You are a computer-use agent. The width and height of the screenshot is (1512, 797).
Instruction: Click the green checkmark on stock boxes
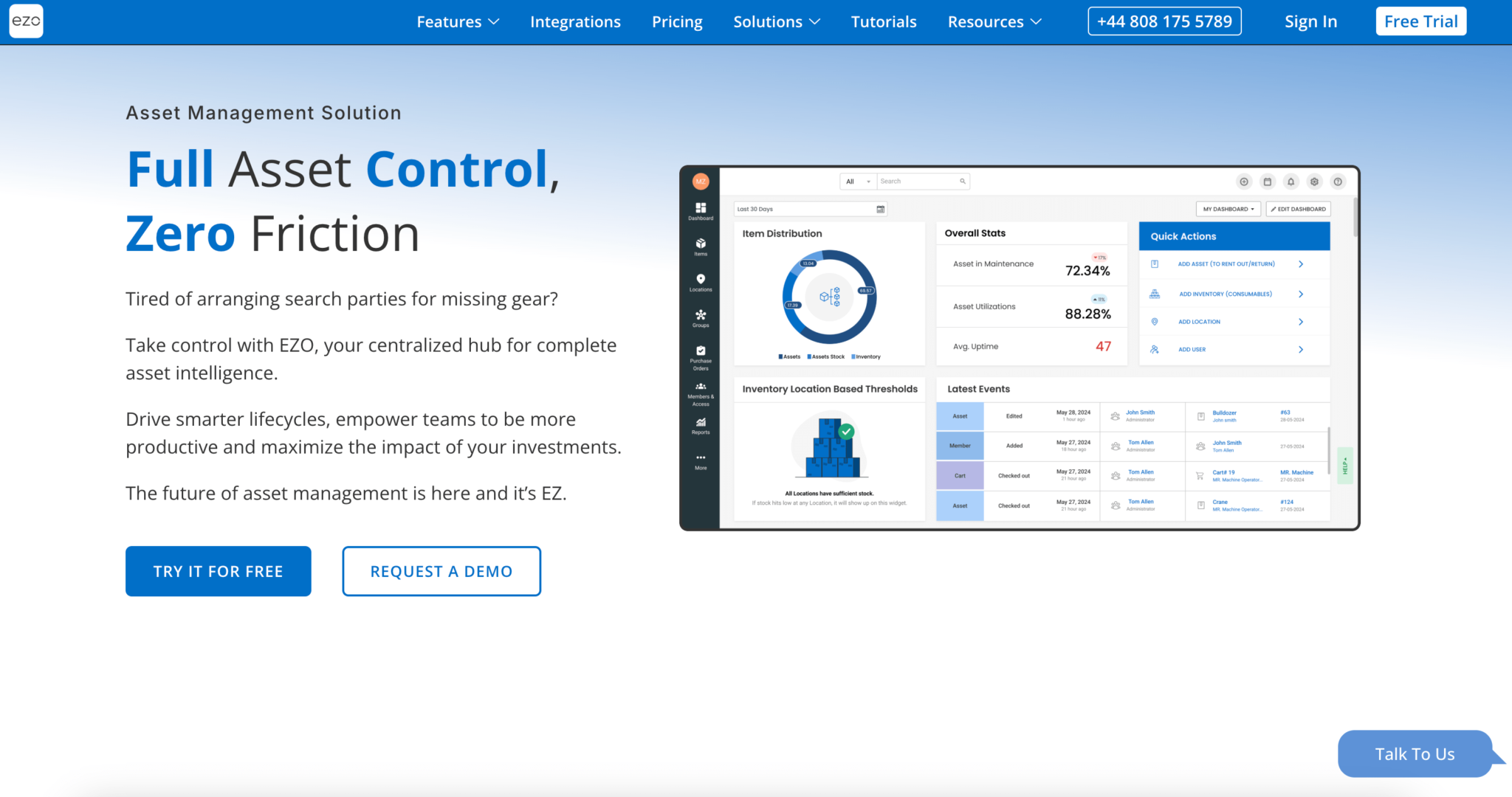pyautogui.click(x=847, y=431)
